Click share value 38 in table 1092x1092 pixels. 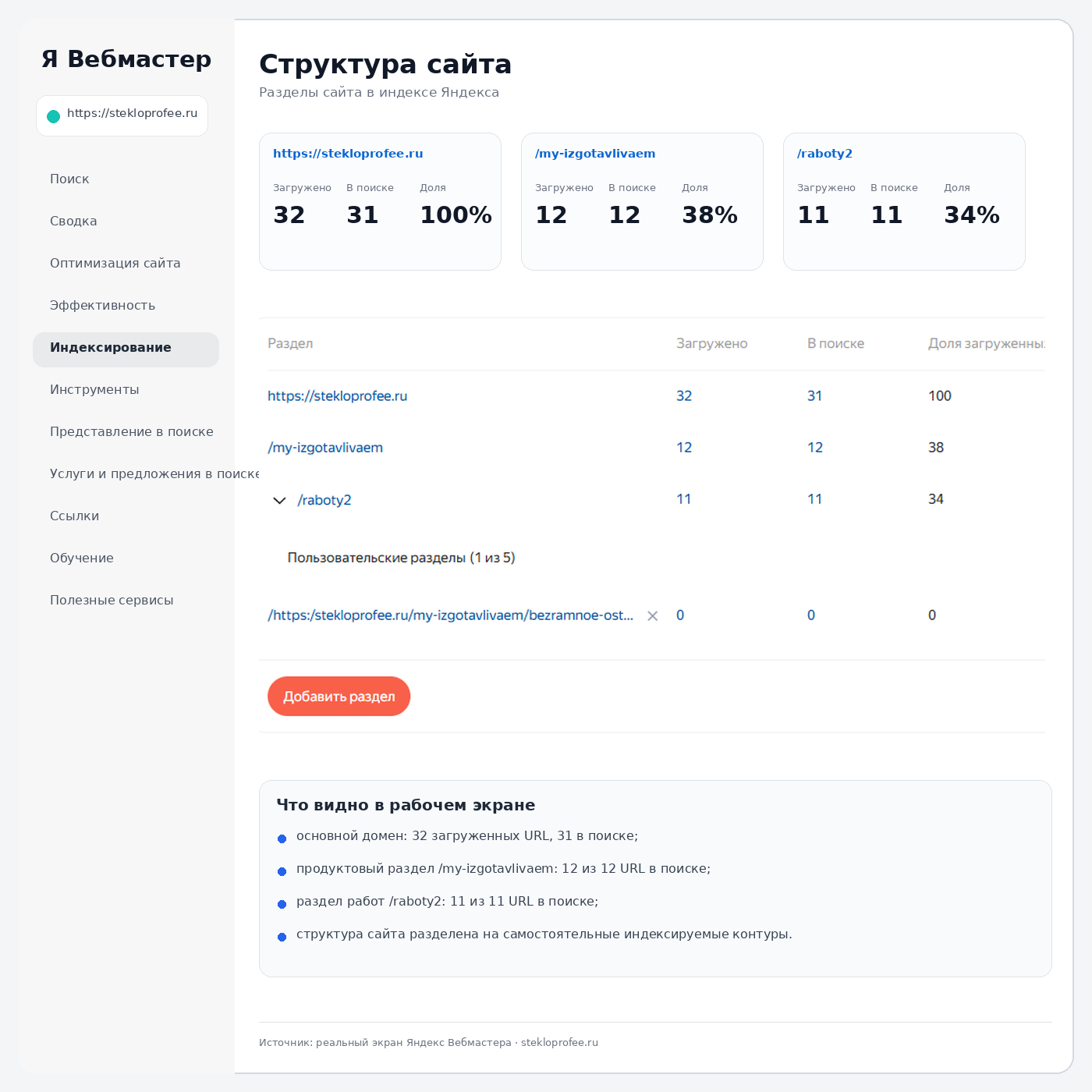coord(936,448)
